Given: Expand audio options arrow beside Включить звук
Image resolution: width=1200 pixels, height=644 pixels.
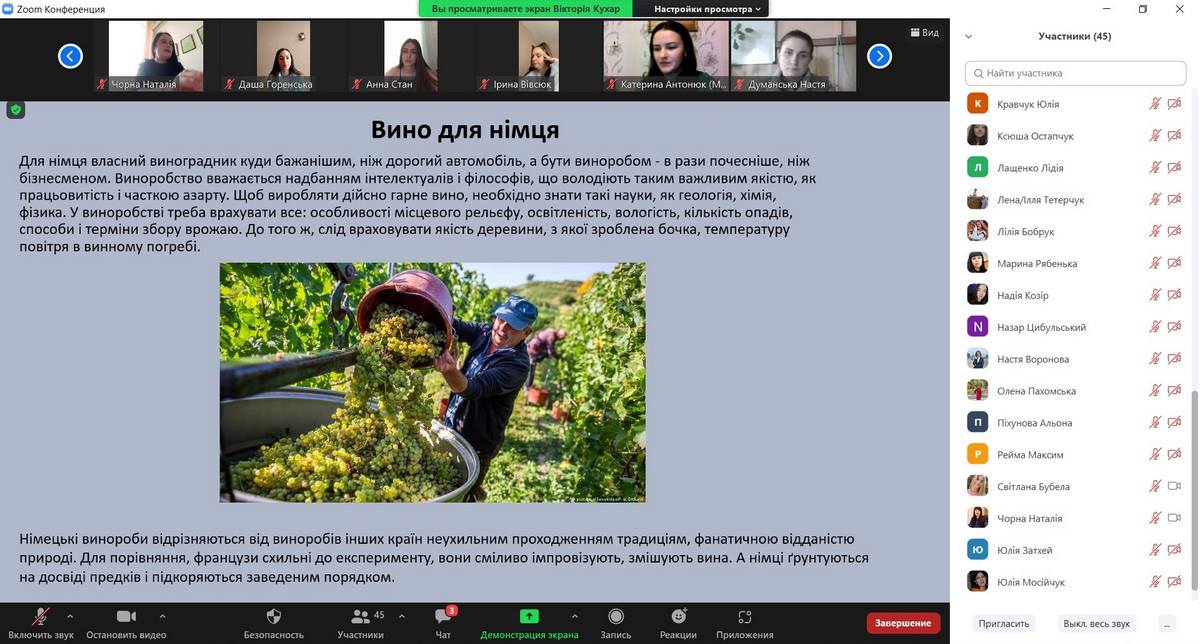Looking at the screenshot, I should click(70, 616).
